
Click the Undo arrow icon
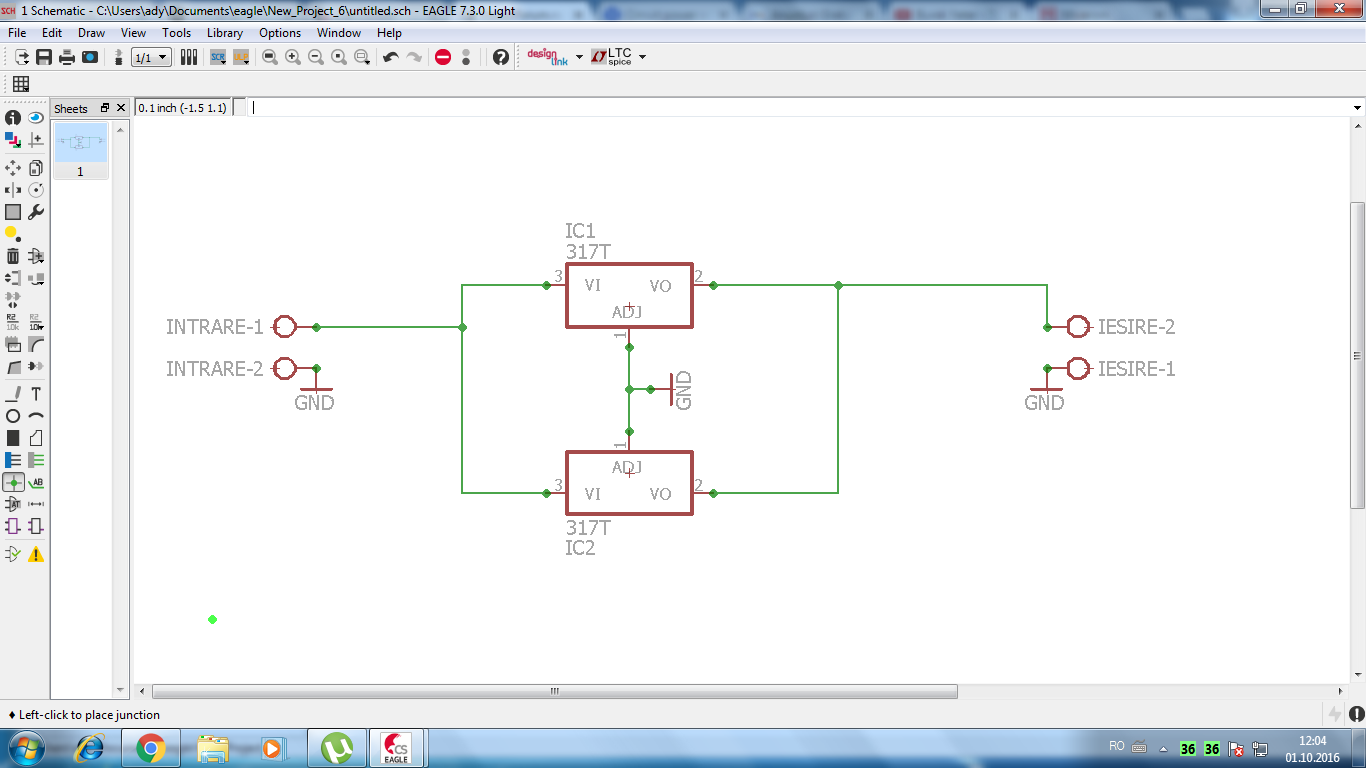(x=391, y=58)
